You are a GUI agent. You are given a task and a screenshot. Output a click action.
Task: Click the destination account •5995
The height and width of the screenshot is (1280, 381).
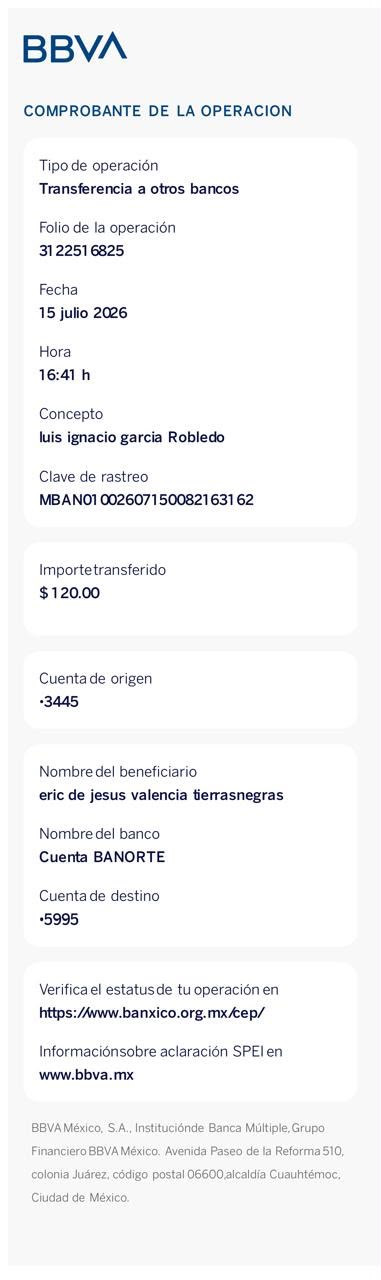click(x=59, y=919)
